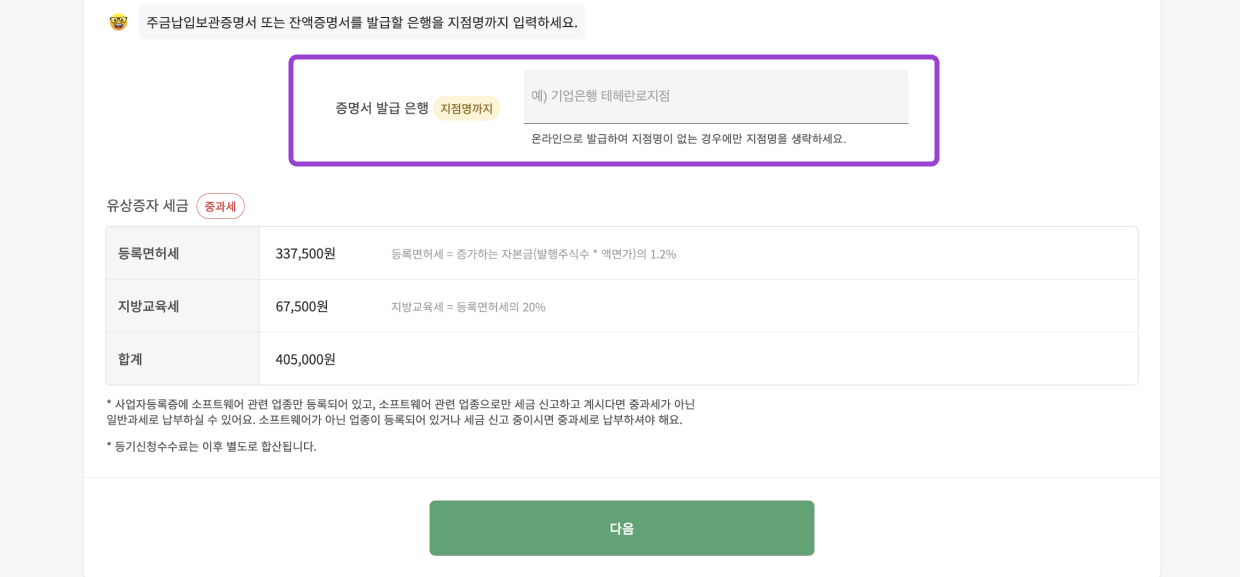
Task: Click the 유상증자 세금 section heading
Action: point(145,205)
